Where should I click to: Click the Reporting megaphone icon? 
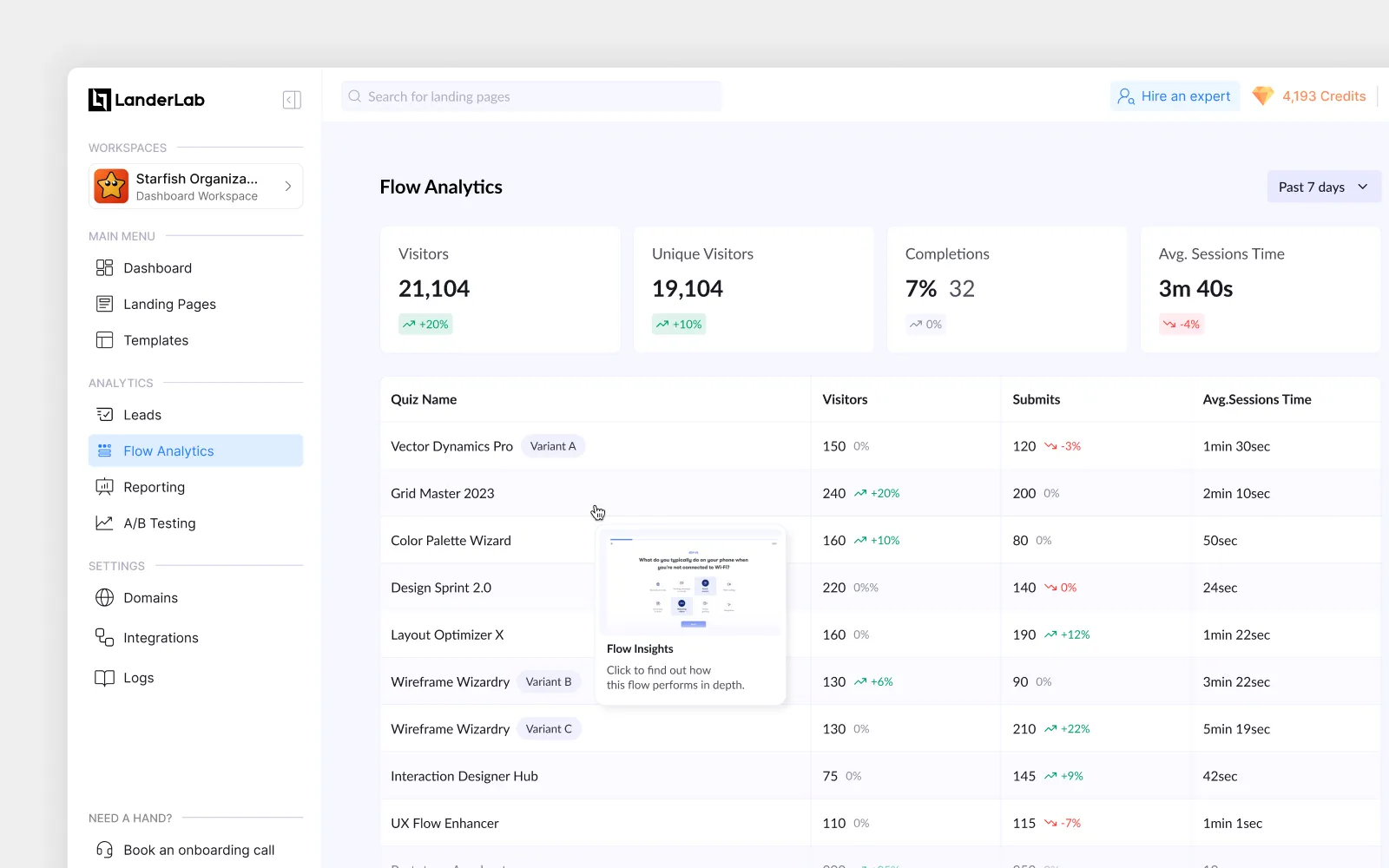click(104, 487)
